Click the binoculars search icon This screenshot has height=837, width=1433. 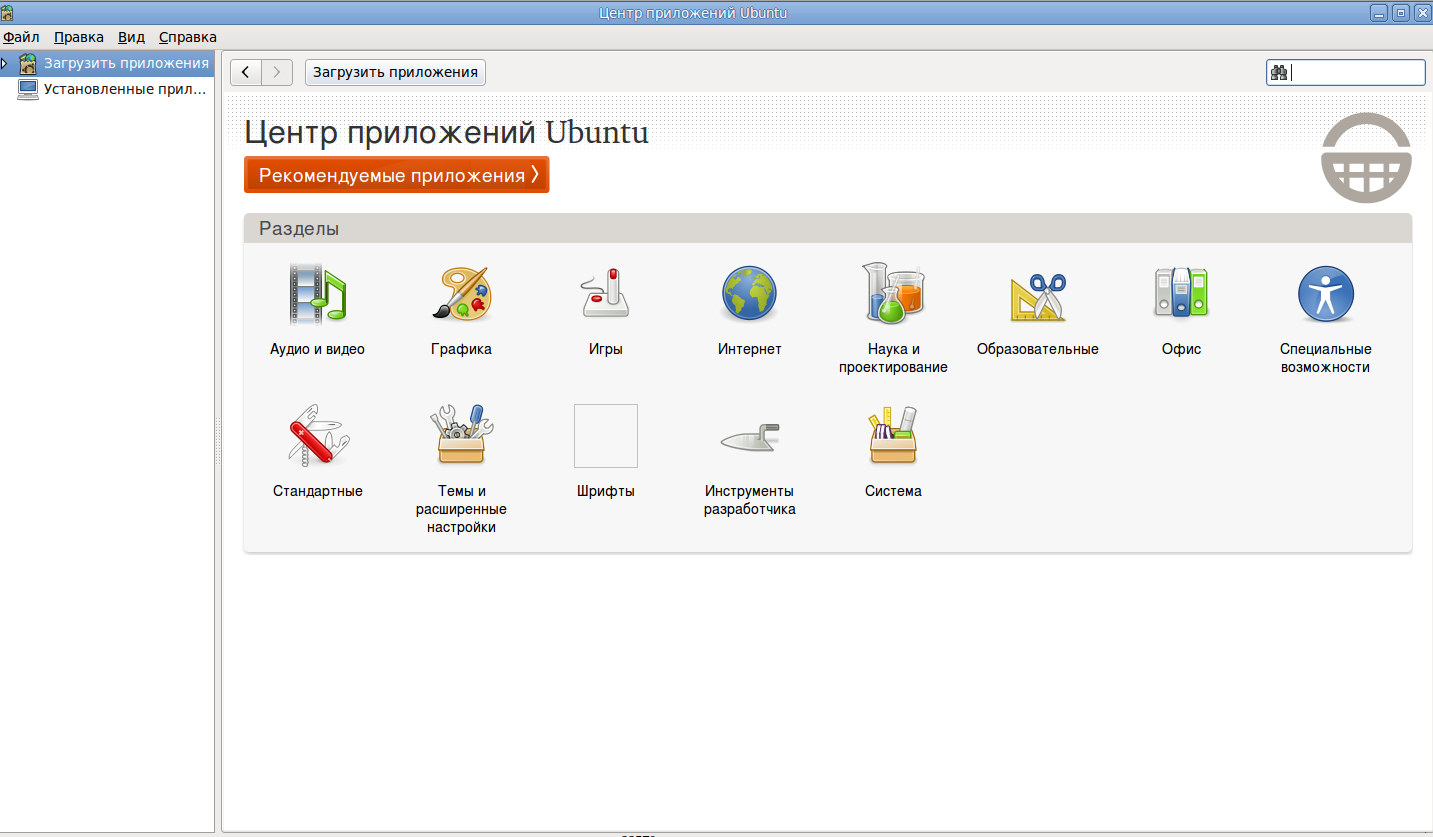1279,72
